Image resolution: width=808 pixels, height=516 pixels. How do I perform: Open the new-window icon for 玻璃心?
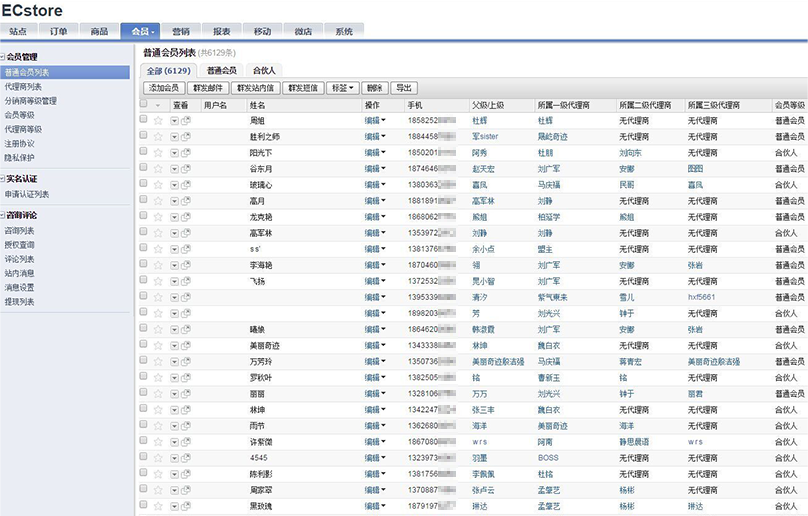tap(186, 185)
